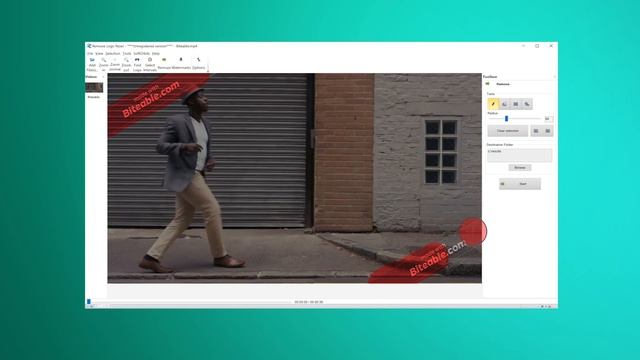Close the Preview side panel

click(103, 77)
